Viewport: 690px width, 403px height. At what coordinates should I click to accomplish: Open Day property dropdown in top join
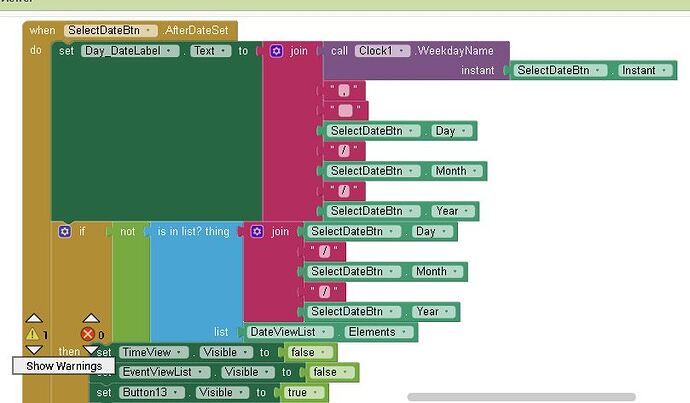452,131
